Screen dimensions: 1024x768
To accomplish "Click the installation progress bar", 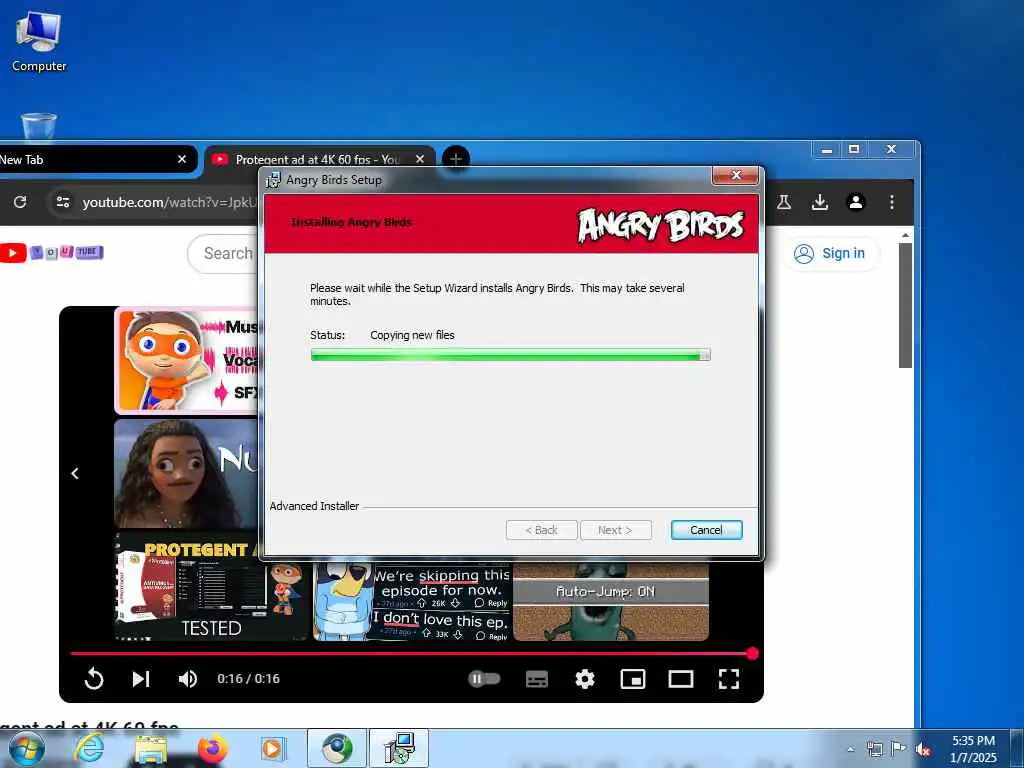I will [x=510, y=355].
